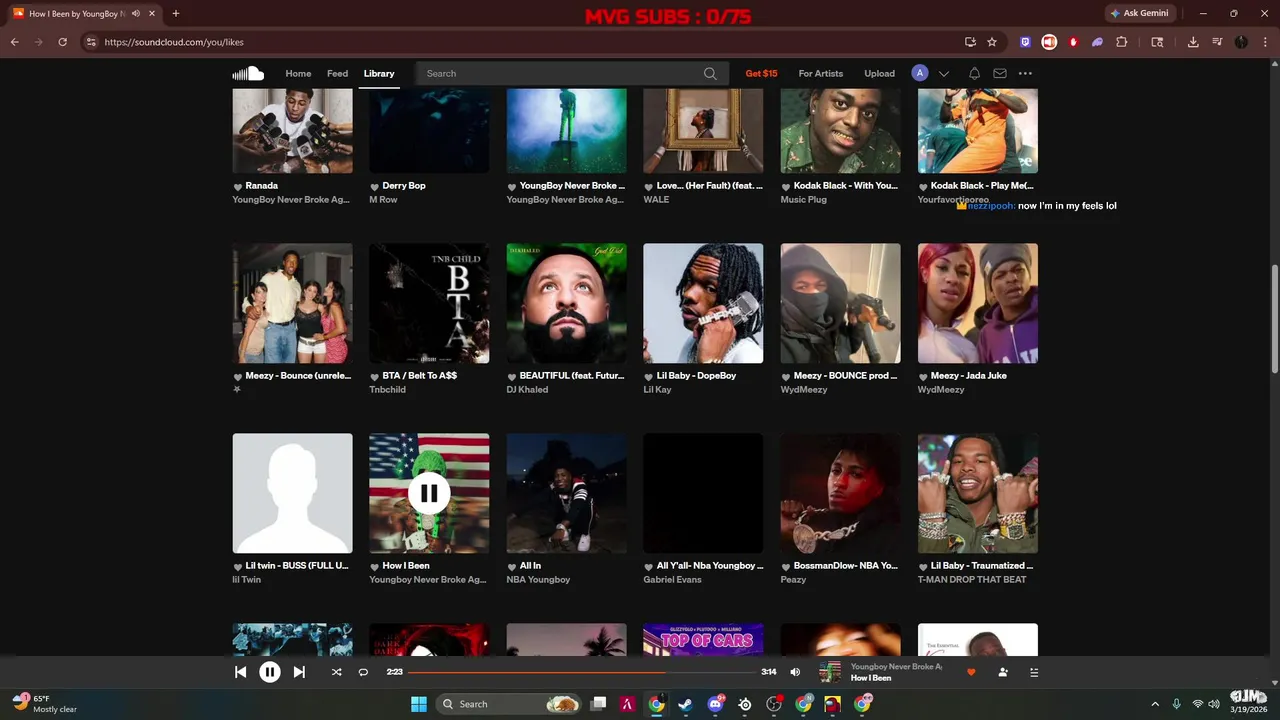Open the track title 'Lil Baby - DopeBoy'
This screenshot has width=1280, height=720.
click(696, 376)
